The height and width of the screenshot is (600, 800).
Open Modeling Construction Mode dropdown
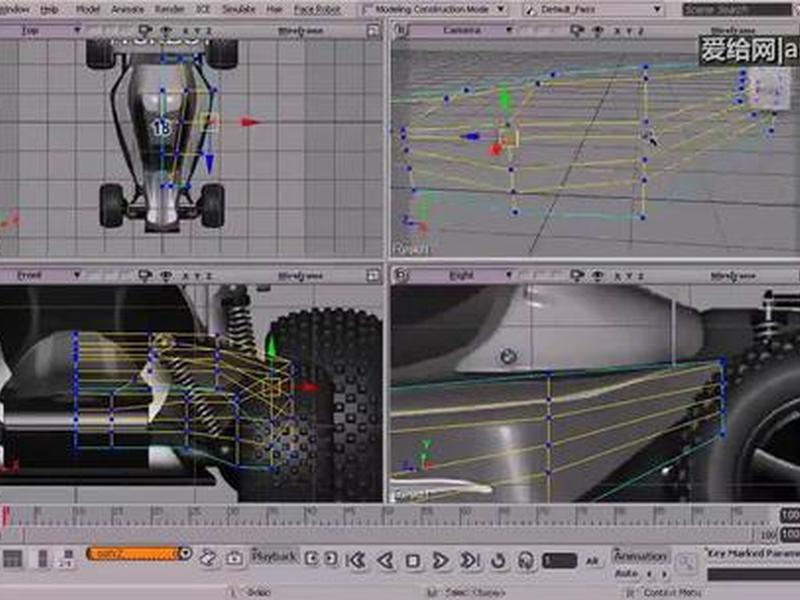coord(434,9)
